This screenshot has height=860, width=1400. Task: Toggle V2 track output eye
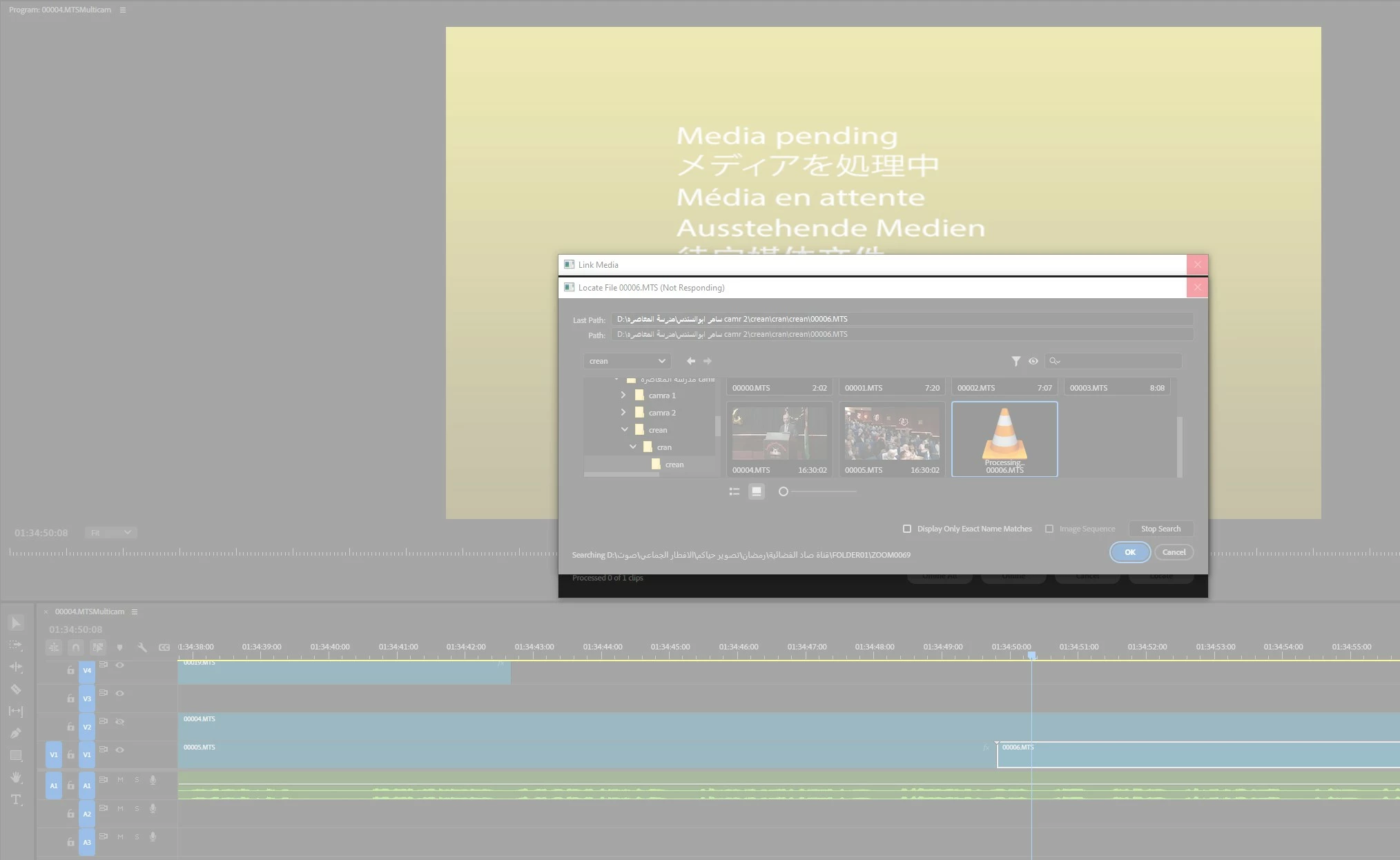pyautogui.click(x=120, y=721)
